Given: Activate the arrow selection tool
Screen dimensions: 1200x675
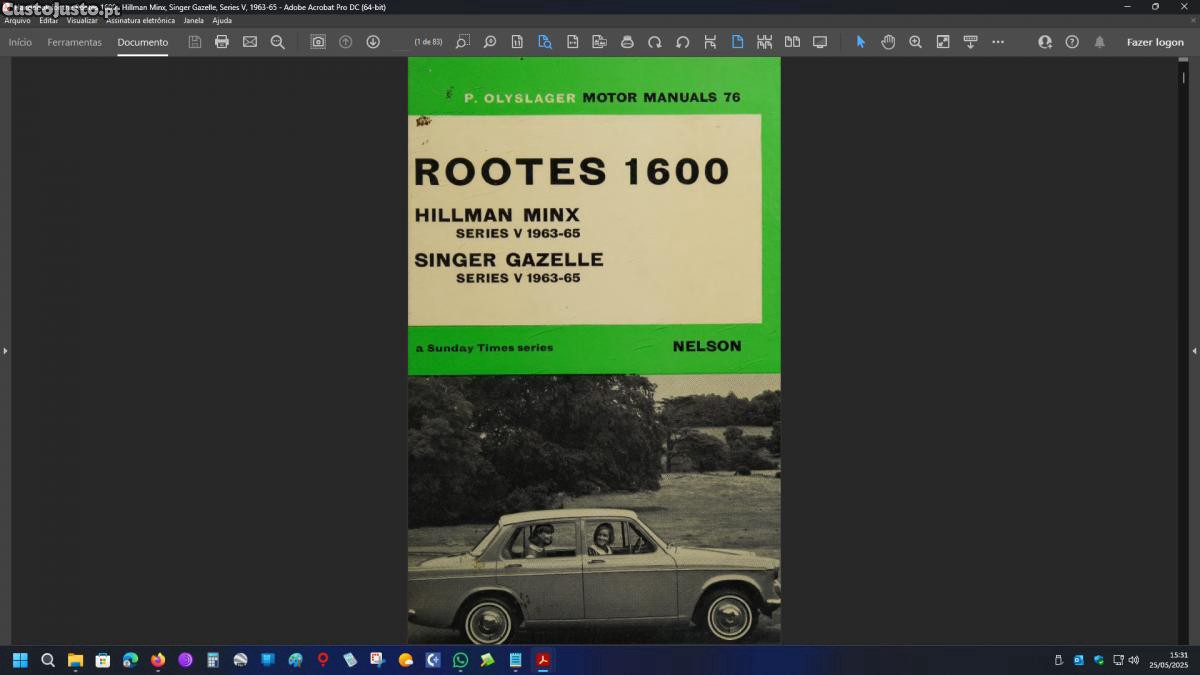Looking at the screenshot, I should click(x=861, y=42).
